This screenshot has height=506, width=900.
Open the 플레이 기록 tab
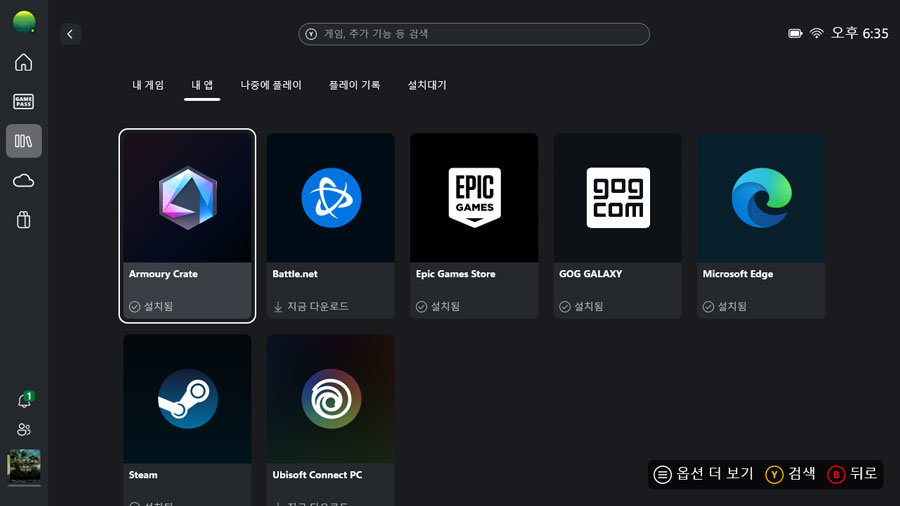click(x=354, y=86)
